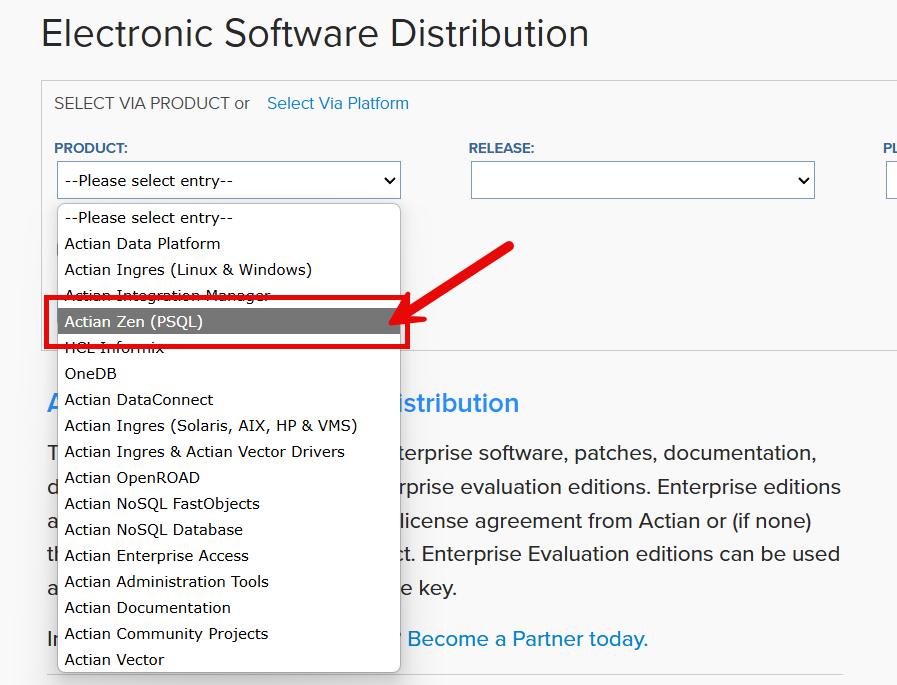
Task: Click the SELECT VIA PRODUCT or label
Action: pos(152,104)
